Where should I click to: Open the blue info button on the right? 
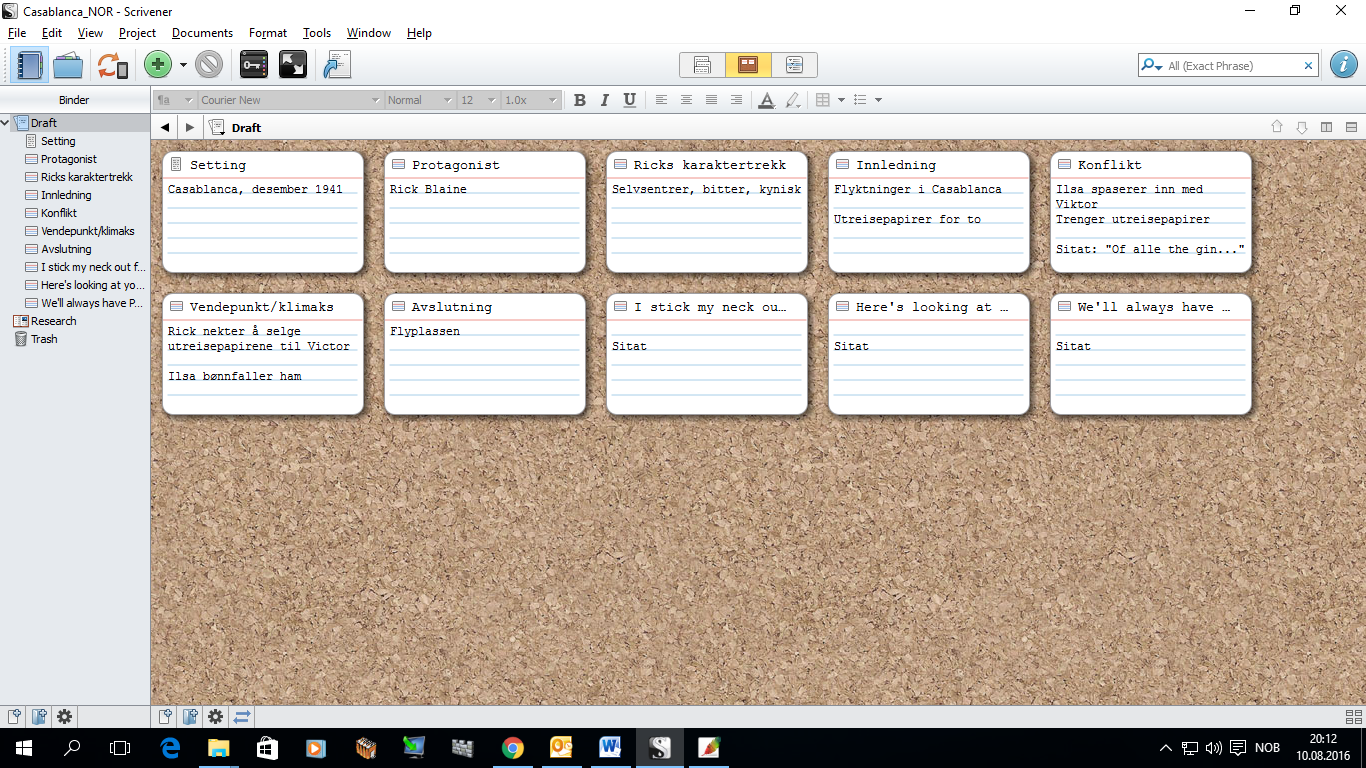(1343, 65)
